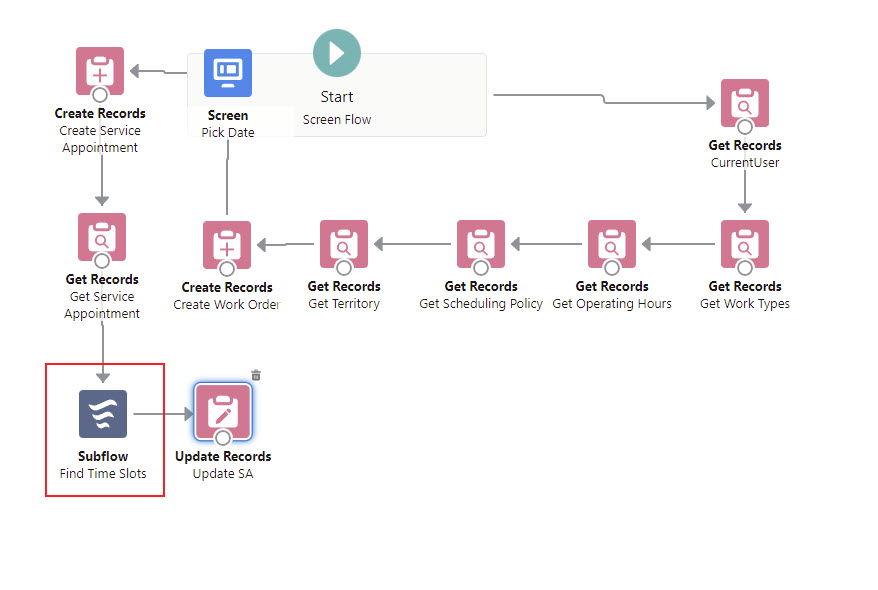The height and width of the screenshot is (590, 878).
Task: Select the Pick Date screen element icon
Action: (228, 72)
